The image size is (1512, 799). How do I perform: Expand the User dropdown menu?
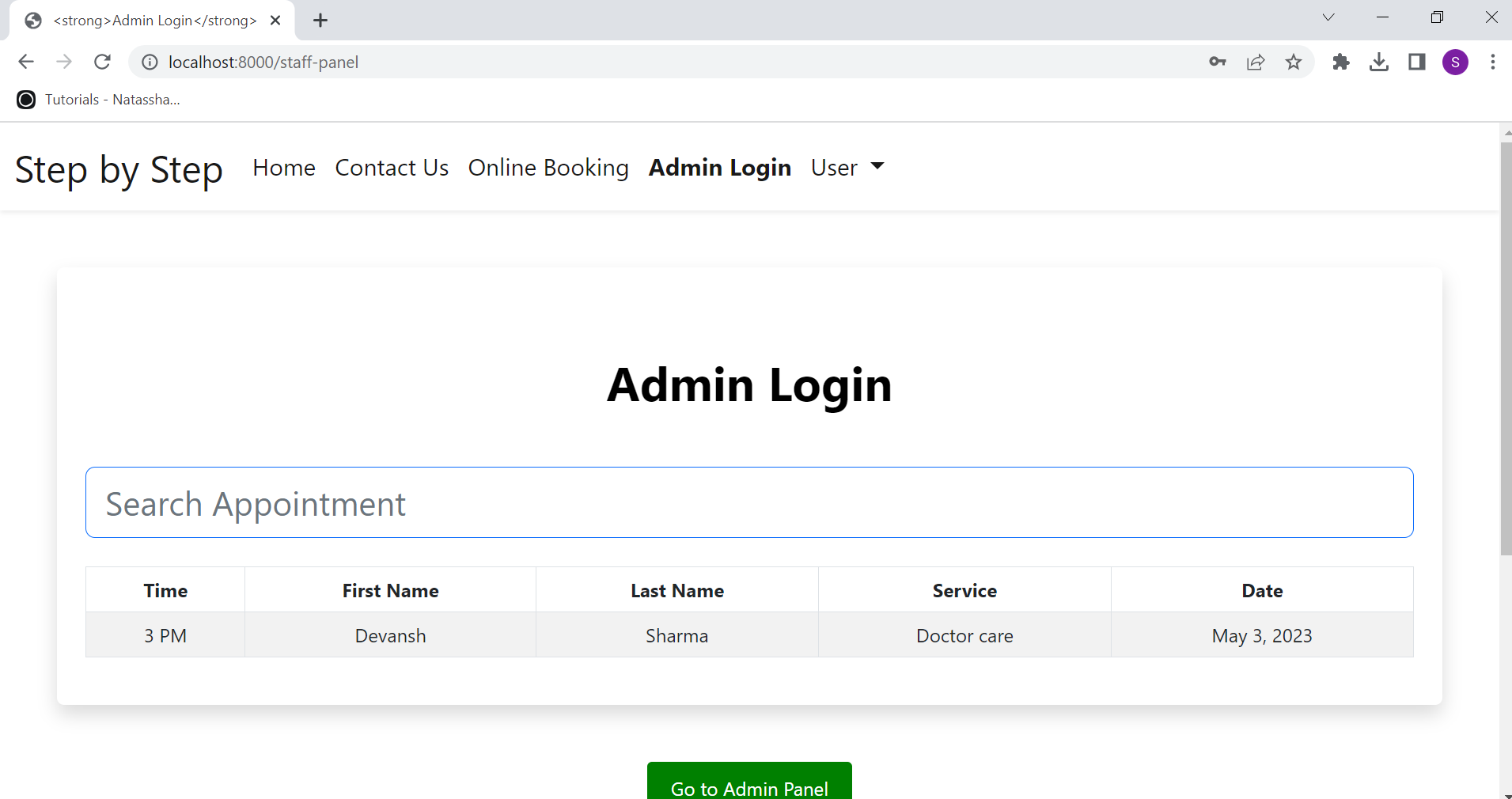[x=847, y=168]
